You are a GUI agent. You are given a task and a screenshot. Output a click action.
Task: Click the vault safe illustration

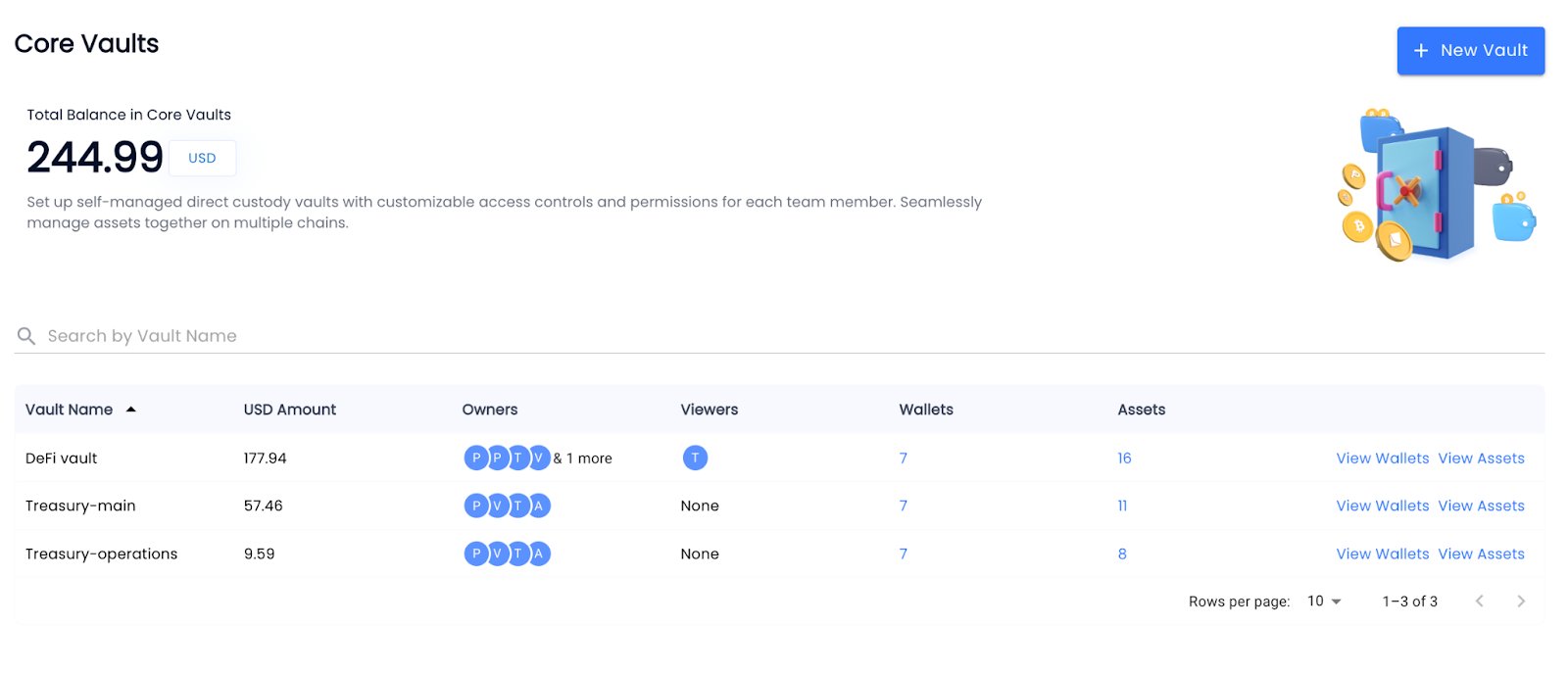click(1436, 186)
